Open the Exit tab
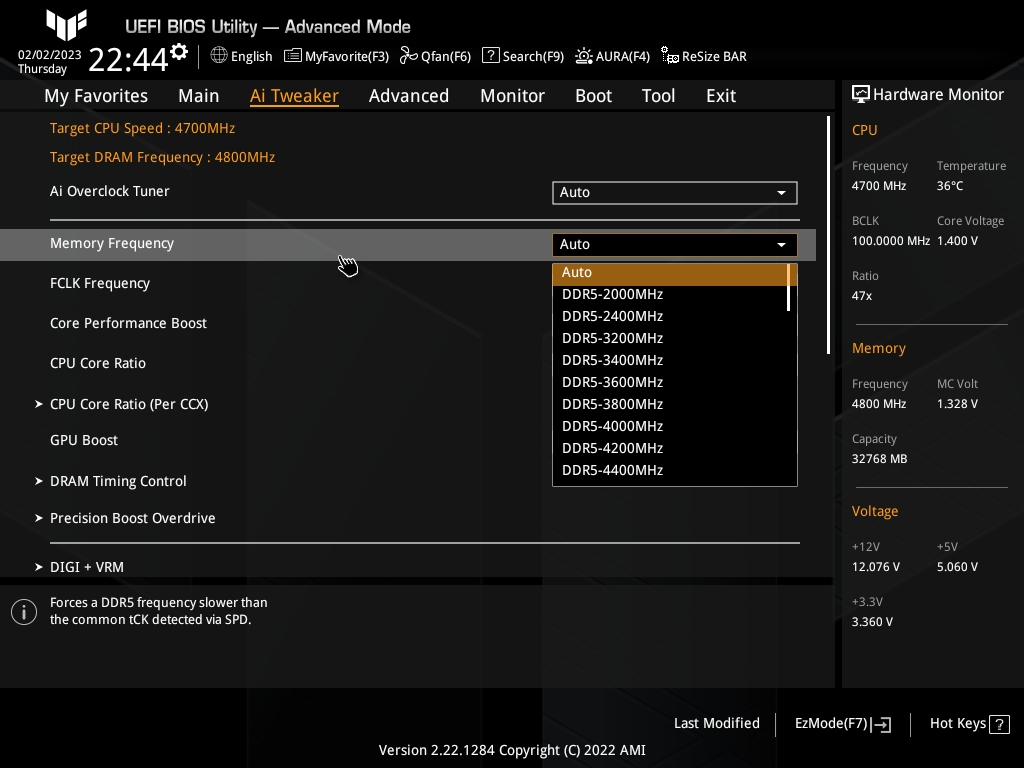This screenshot has height=768, width=1024. pyautogui.click(x=721, y=96)
